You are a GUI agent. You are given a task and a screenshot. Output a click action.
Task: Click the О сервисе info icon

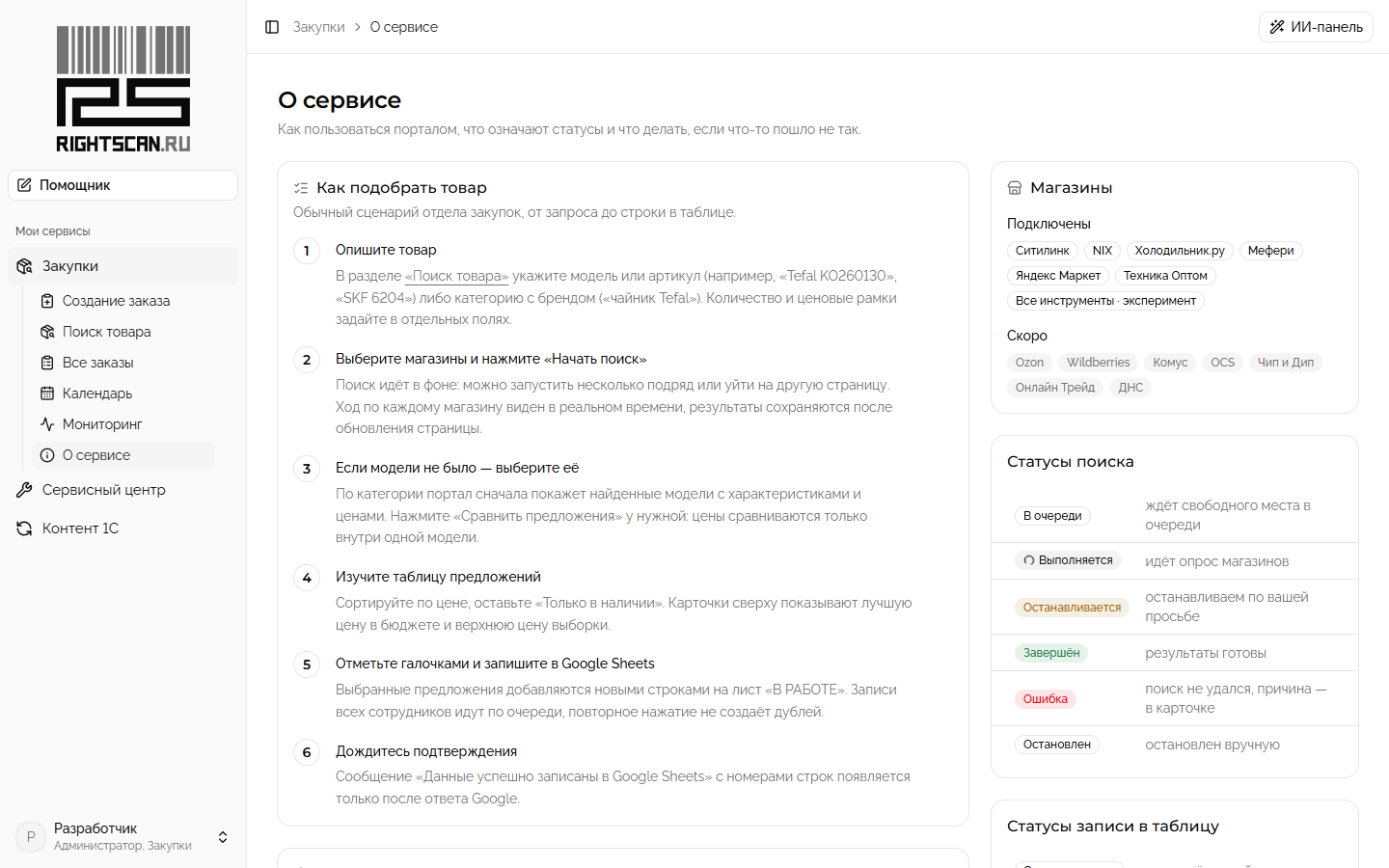coord(47,455)
